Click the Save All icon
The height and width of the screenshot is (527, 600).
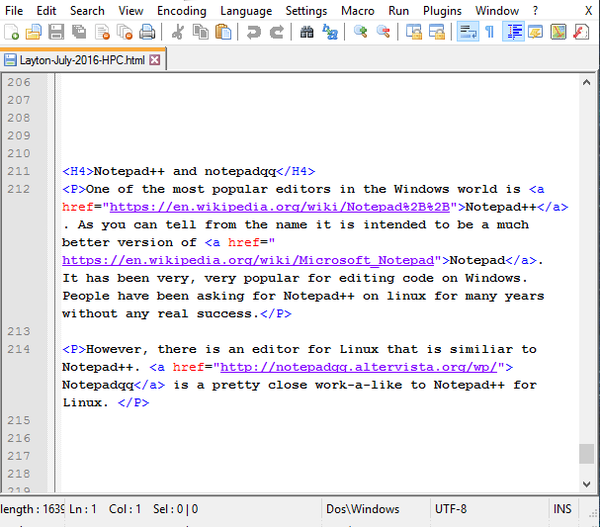[x=79, y=32]
